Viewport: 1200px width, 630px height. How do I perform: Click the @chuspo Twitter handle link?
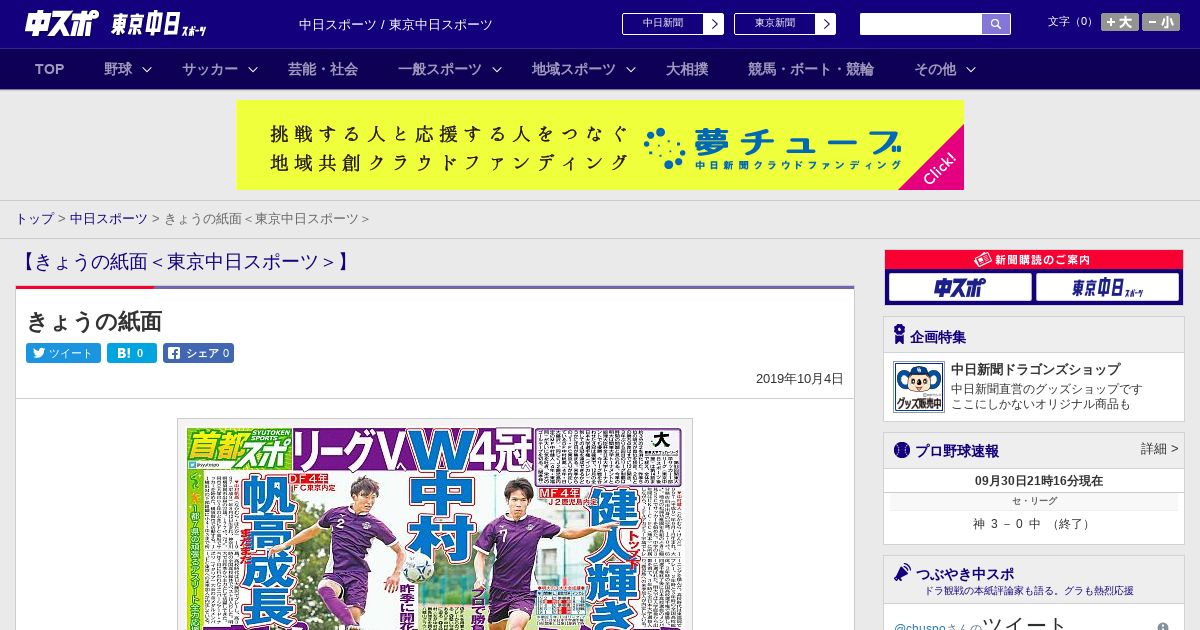coord(918,627)
